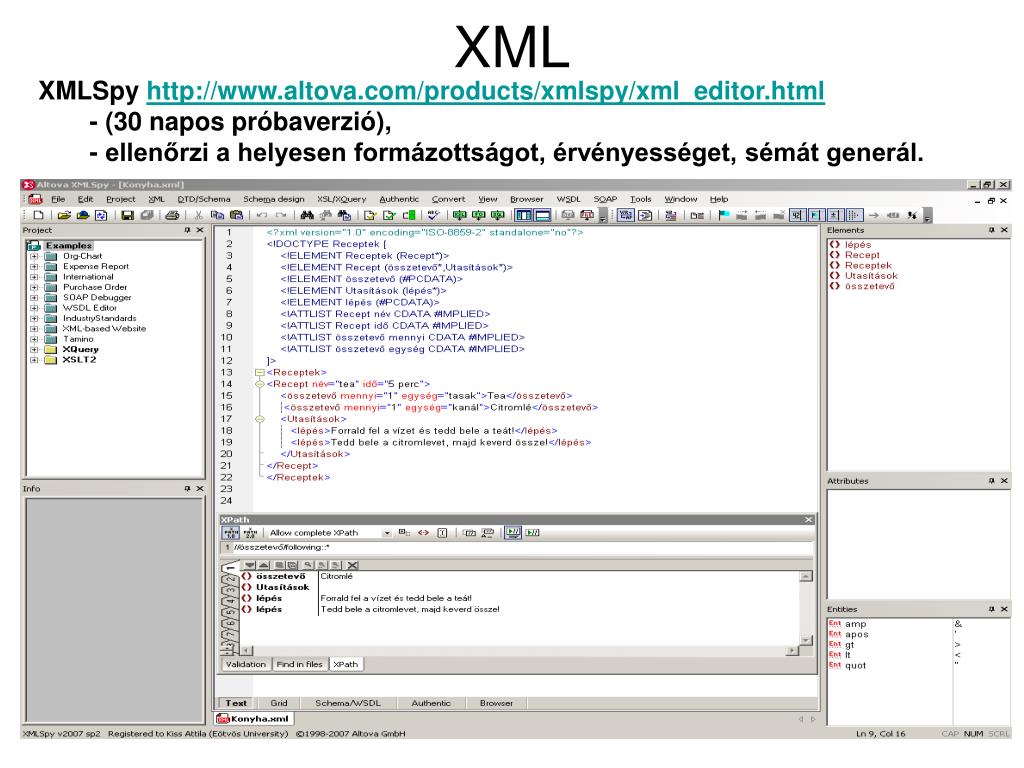
Task: Open the Tools menu
Action: [641, 199]
